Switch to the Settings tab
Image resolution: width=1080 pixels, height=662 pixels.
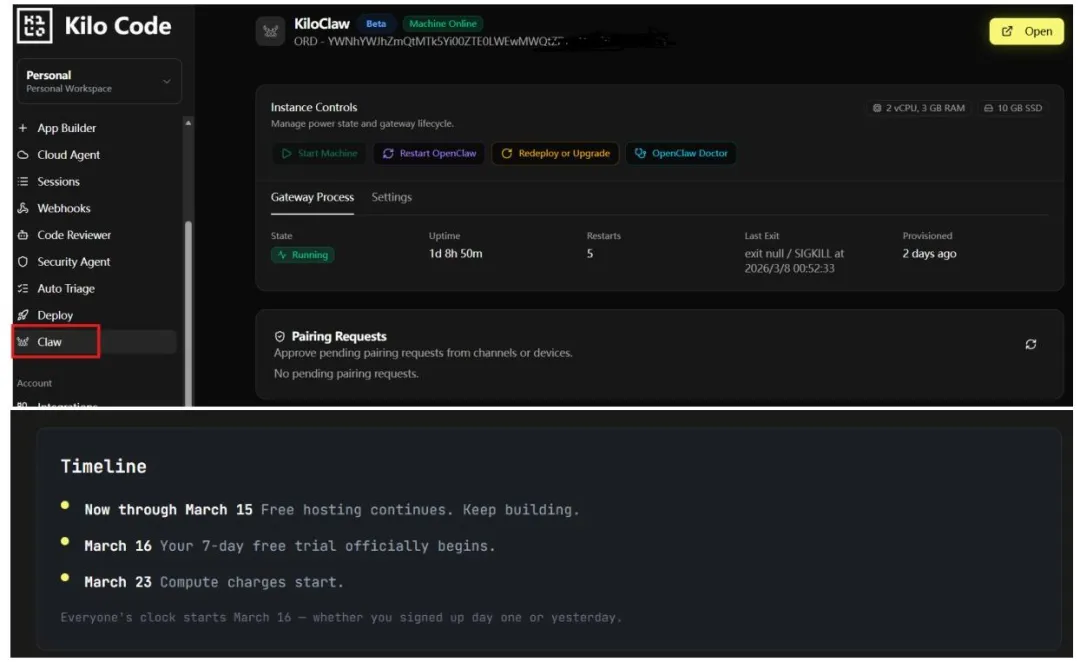391,197
